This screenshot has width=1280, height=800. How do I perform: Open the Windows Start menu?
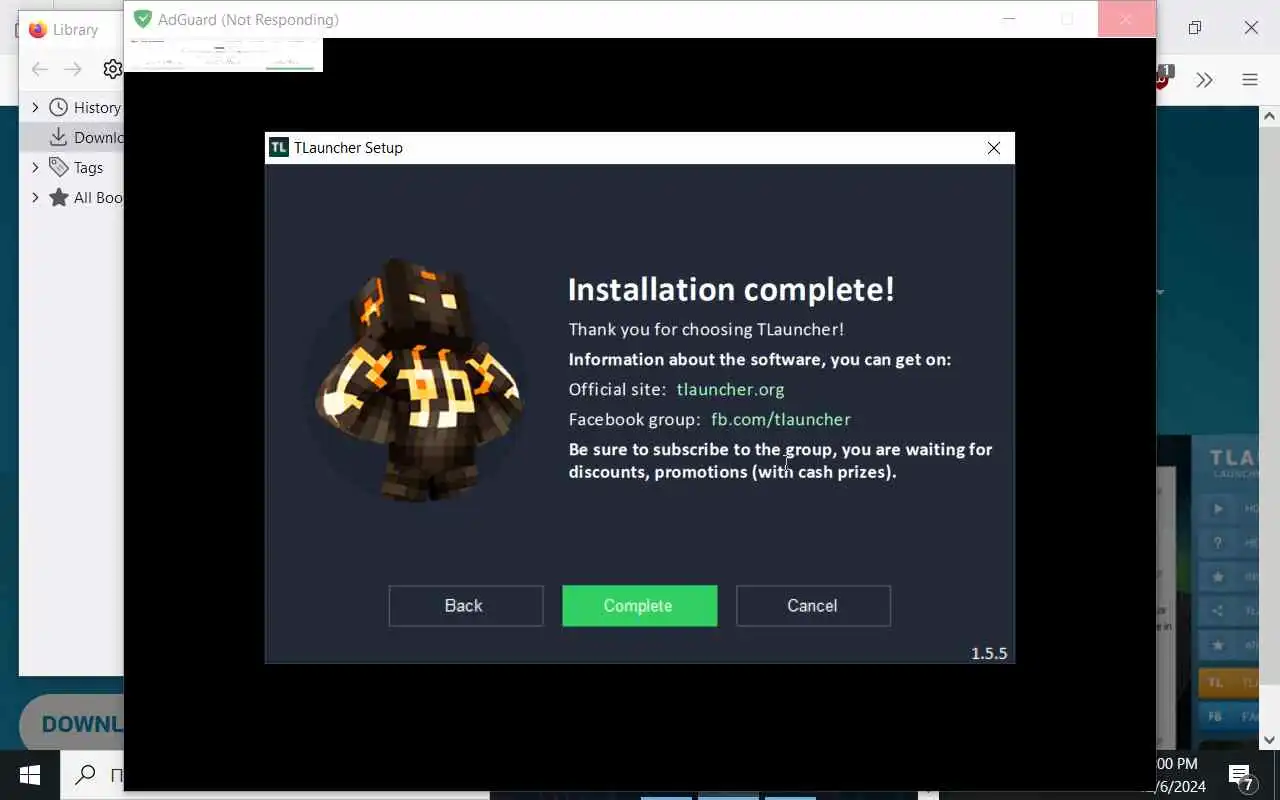(x=30, y=775)
